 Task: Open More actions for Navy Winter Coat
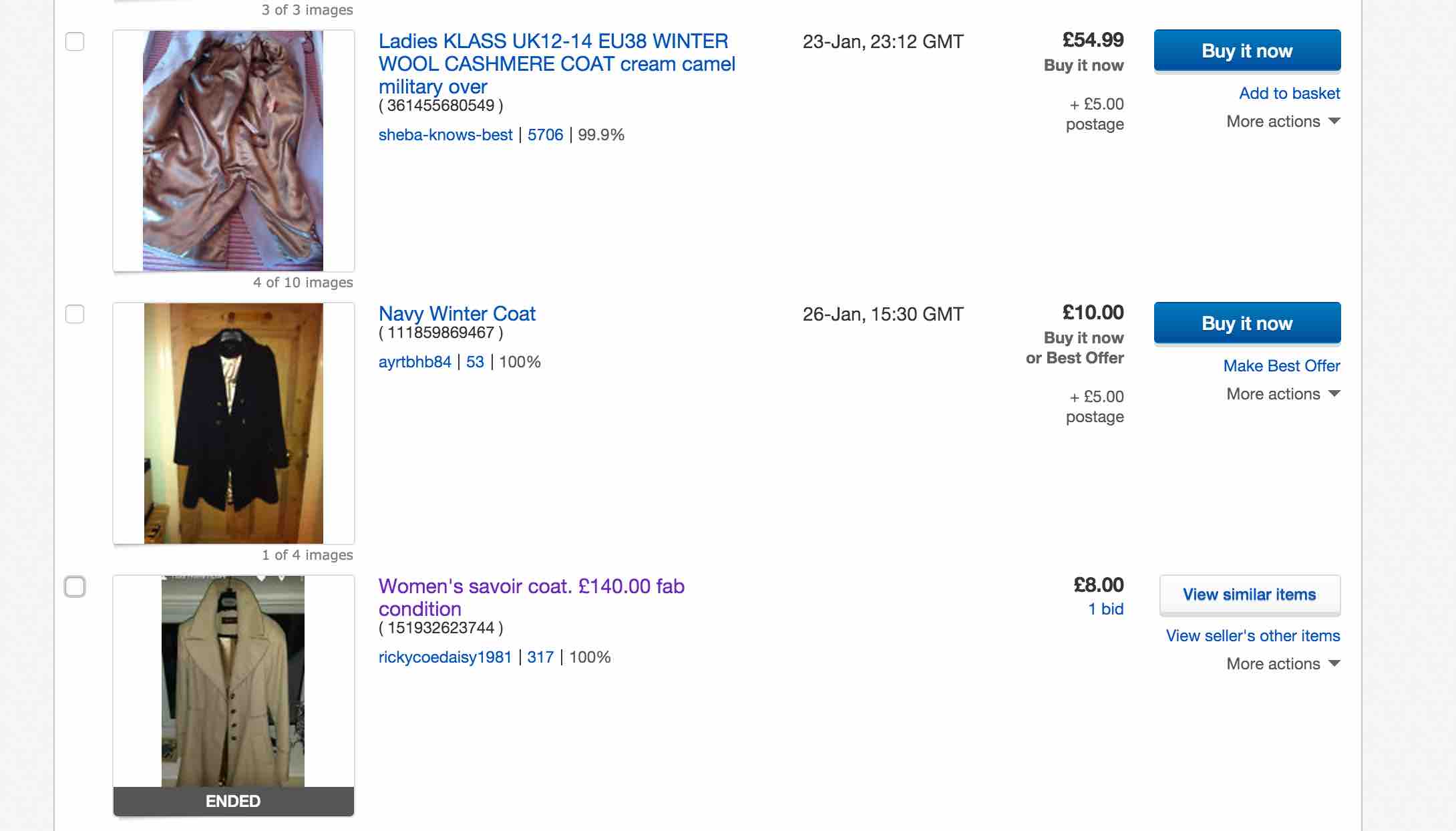(x=1283, y=394)
